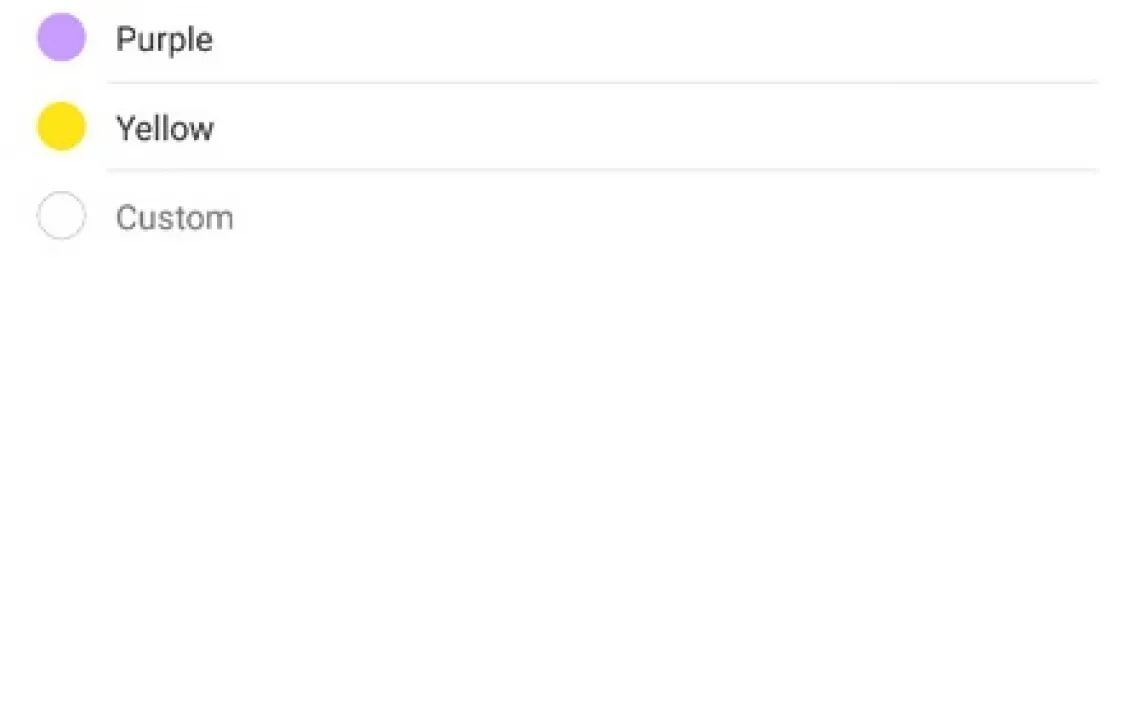Image resolution: width=1146 pixels, height=716 pixels.
Task: Select the Yellow text label
Action: point(164,128)
